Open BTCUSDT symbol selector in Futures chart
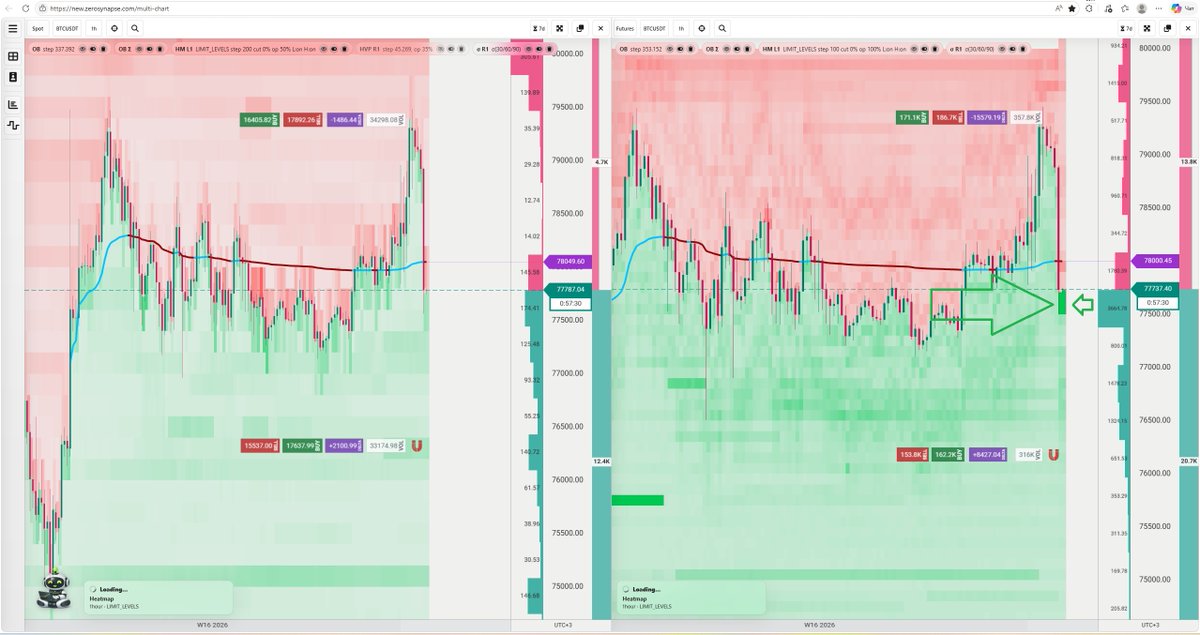 655,29
